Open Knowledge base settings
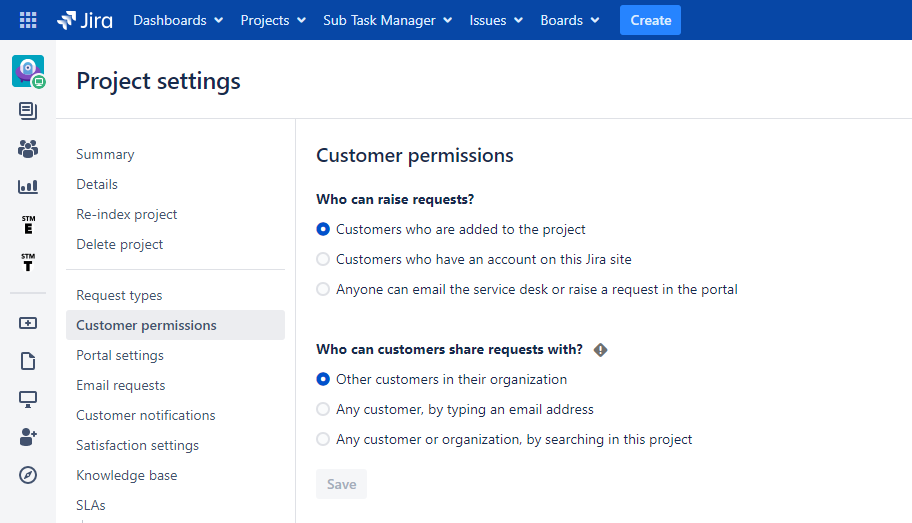Image resolution: width=912 pixels, height=523 pixels. click(x=127, y=475)
